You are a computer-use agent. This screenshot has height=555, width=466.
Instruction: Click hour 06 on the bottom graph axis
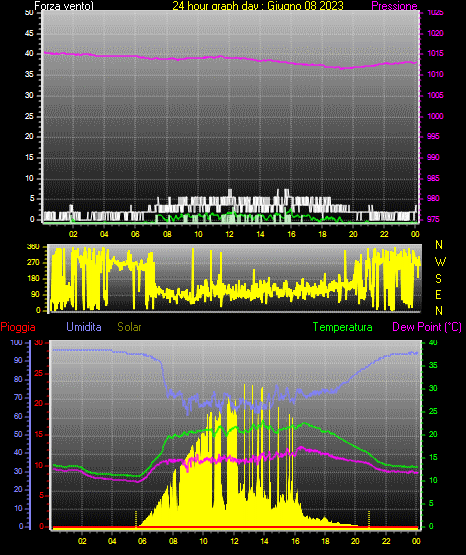click(x=142, y=541)
